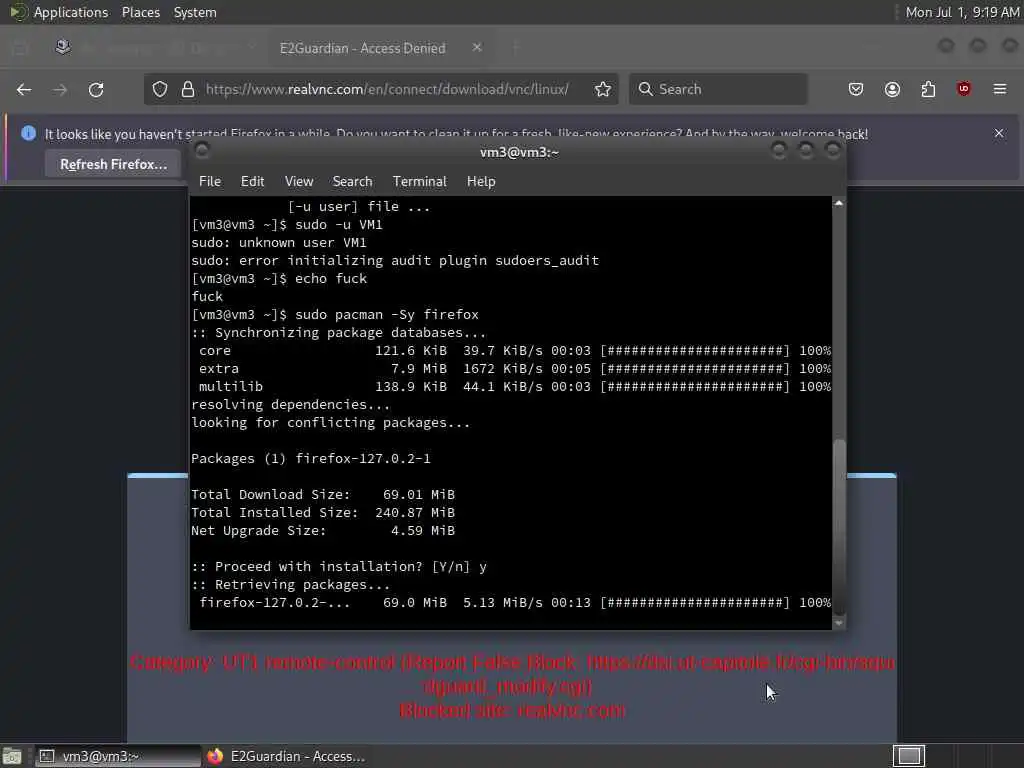Open uBlock Origin extension icon
The image size is (1024, 768).
tap(964, 89)
